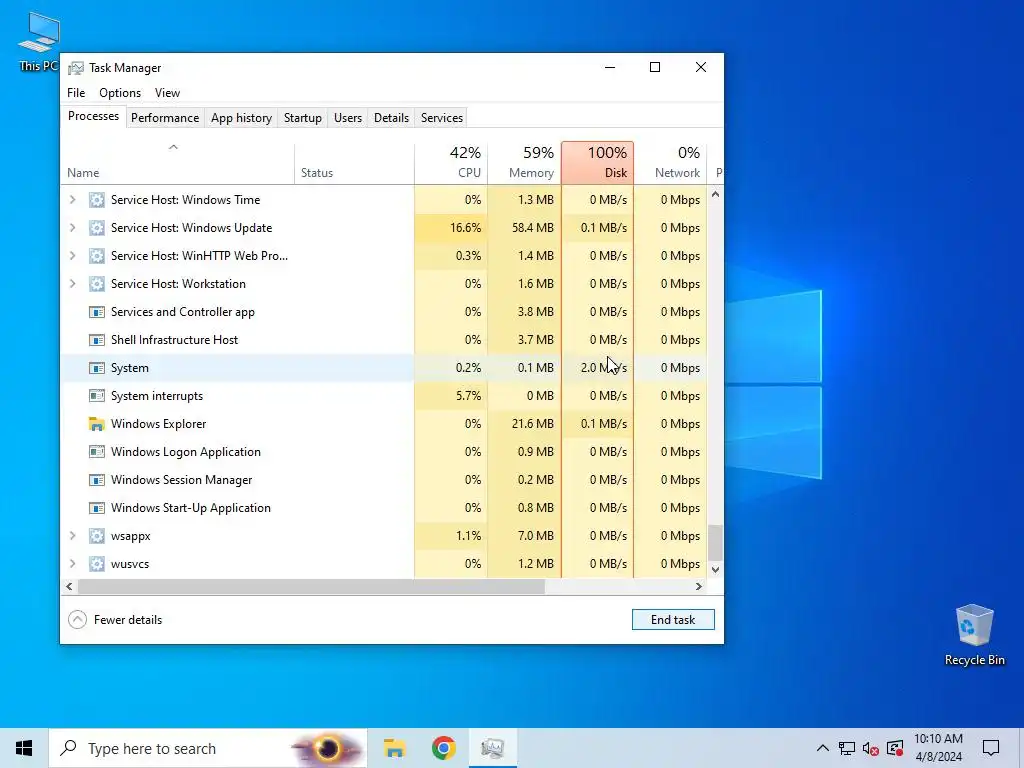Show hidden tray icons chevron
The height and width of the screenshot is (768, 1024).
click(x=823, y=748)
